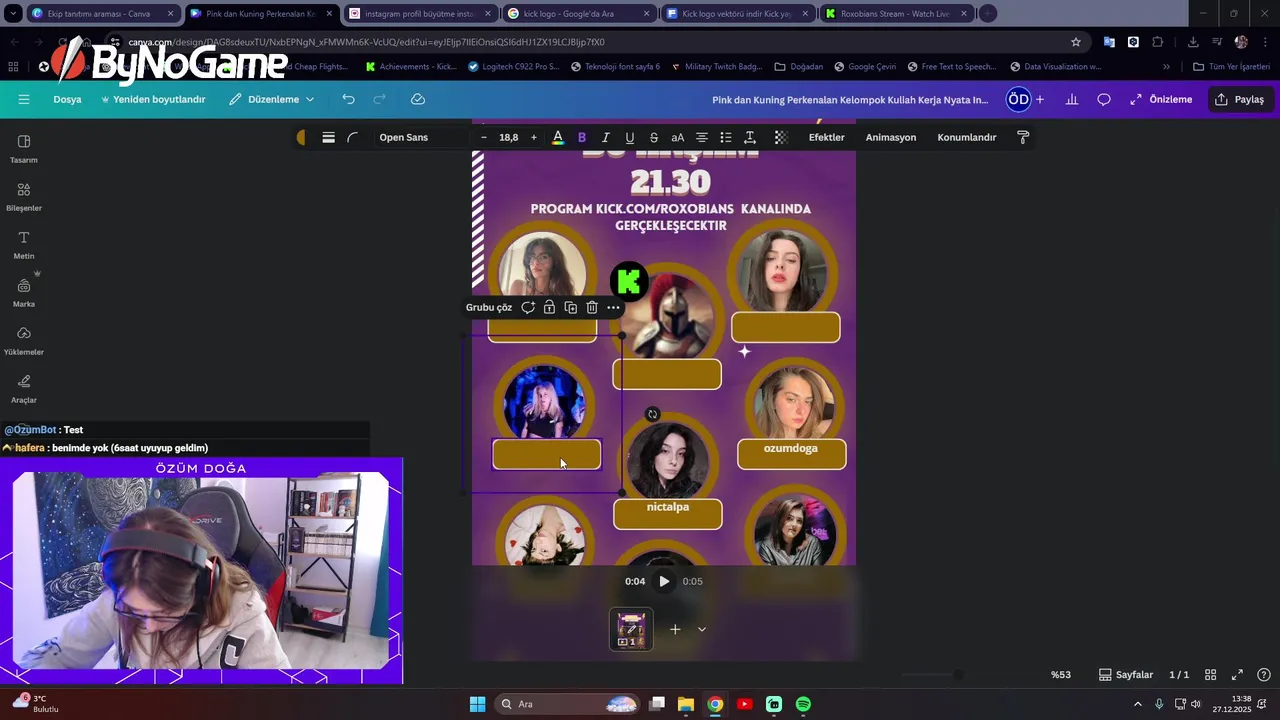This screenshot has width=1280, height=720.
Task: Open line spacing options
Action: [750, 137]
